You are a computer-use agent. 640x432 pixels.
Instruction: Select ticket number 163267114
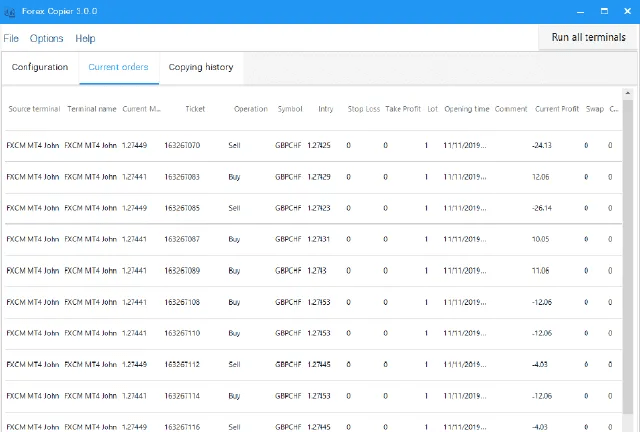(x=182, y=396)
